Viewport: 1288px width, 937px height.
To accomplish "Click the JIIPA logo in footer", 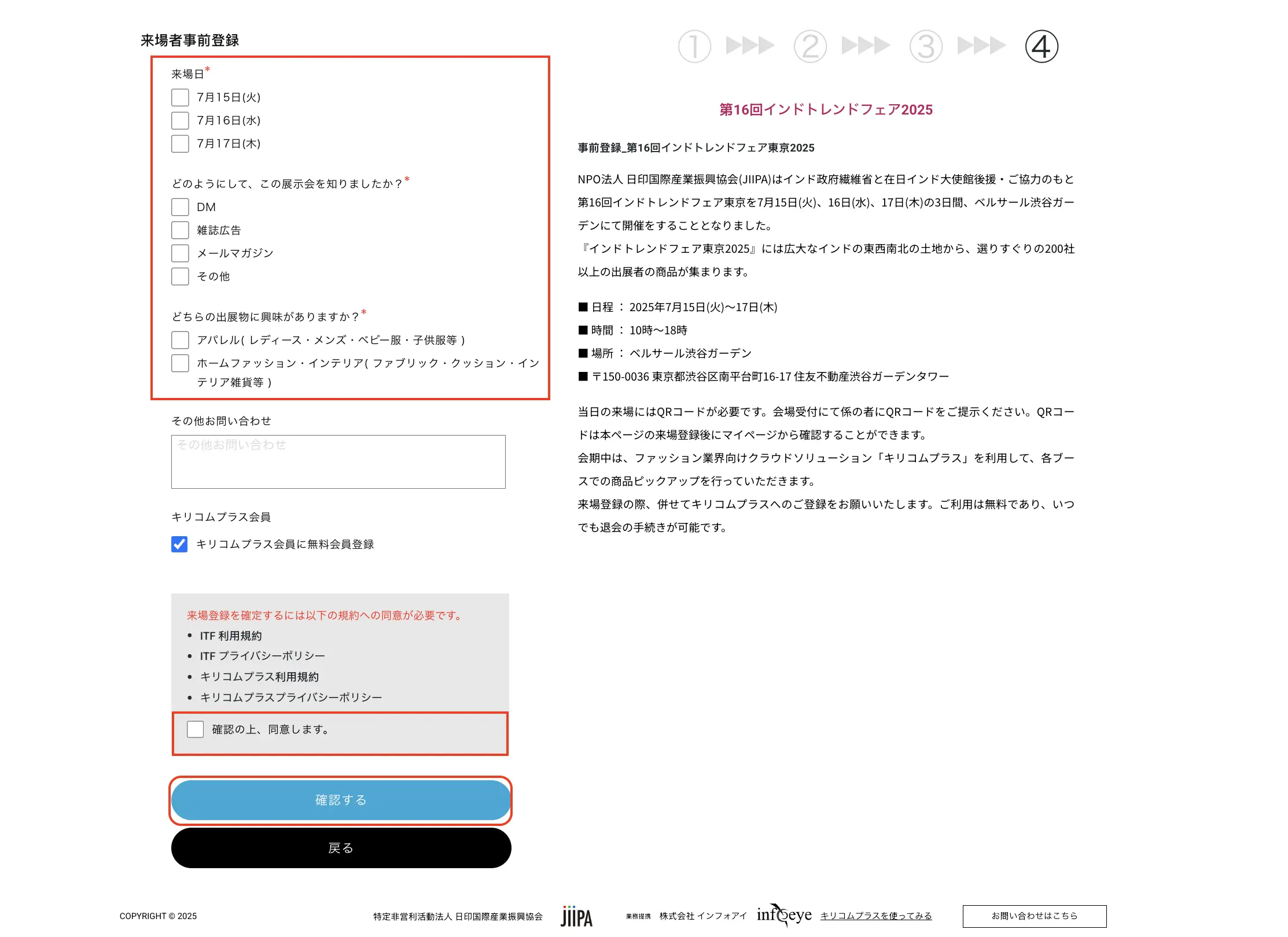I will [x=576, y=916].
